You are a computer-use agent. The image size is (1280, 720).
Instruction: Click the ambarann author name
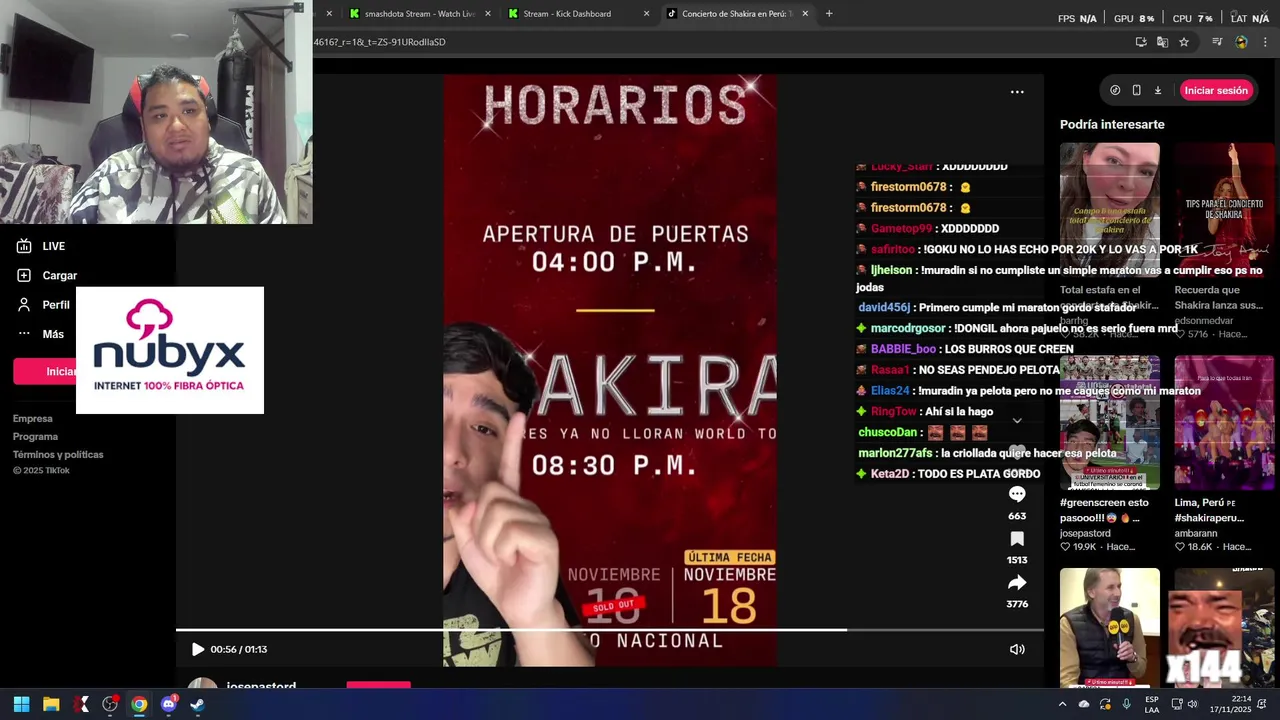click(x=1196, y=534)
